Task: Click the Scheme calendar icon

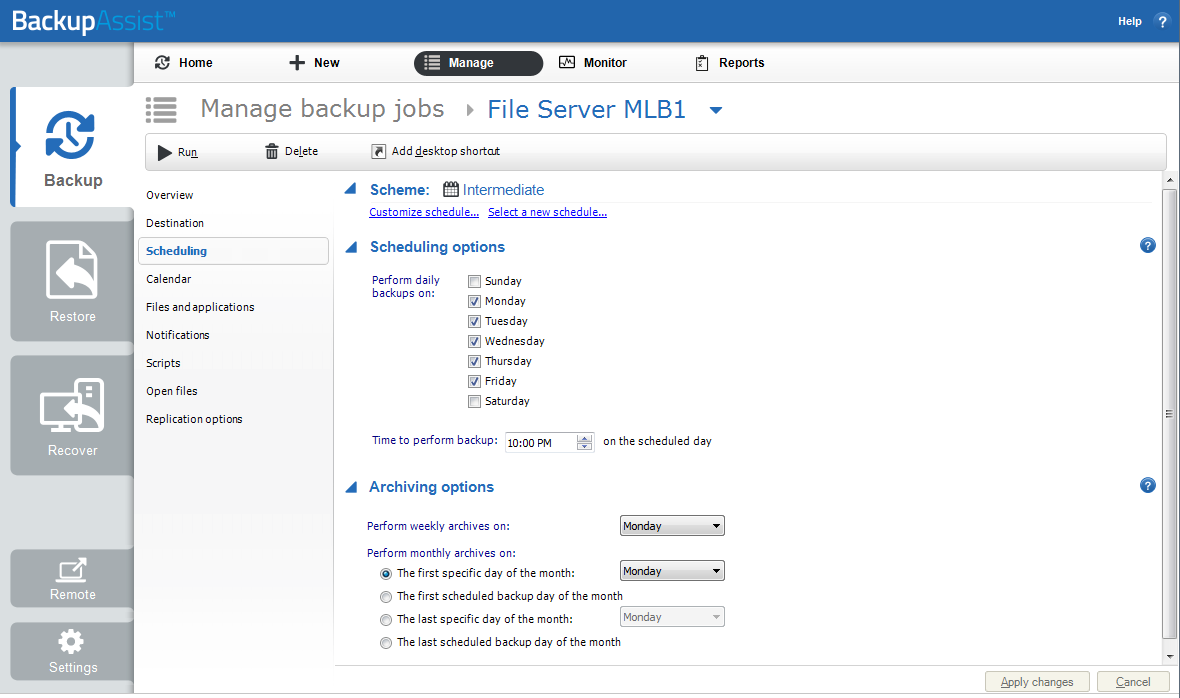Action: 451,190
